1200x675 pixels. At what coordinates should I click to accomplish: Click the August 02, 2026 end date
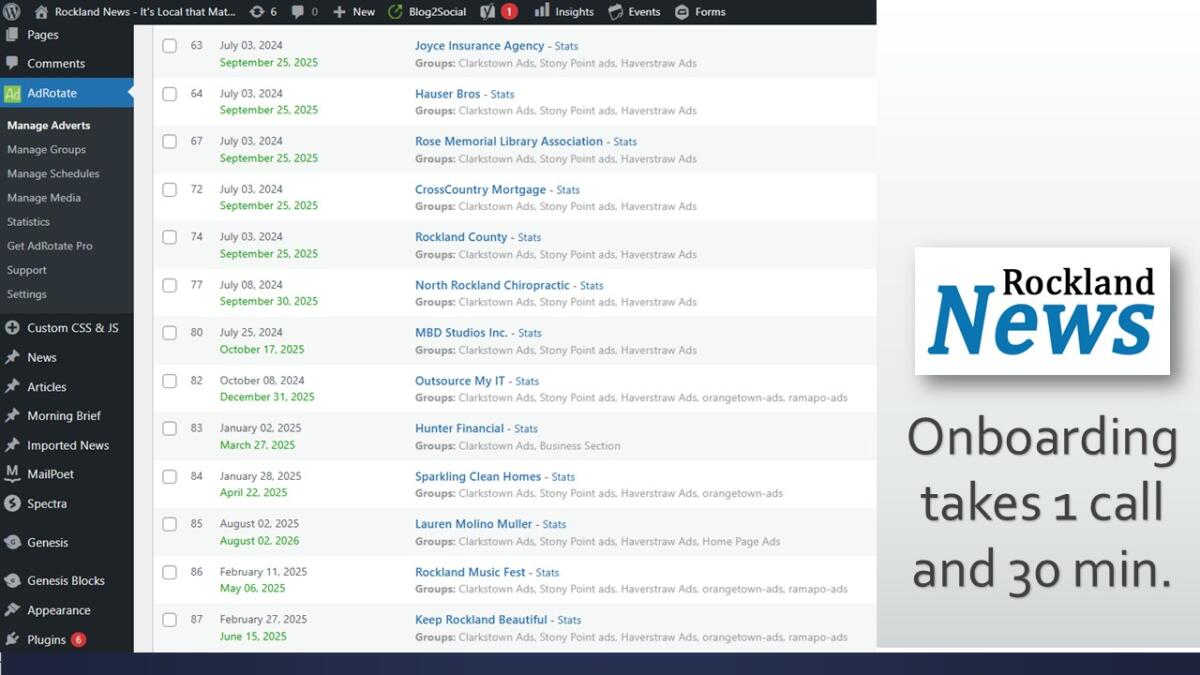tap(259, 541)
